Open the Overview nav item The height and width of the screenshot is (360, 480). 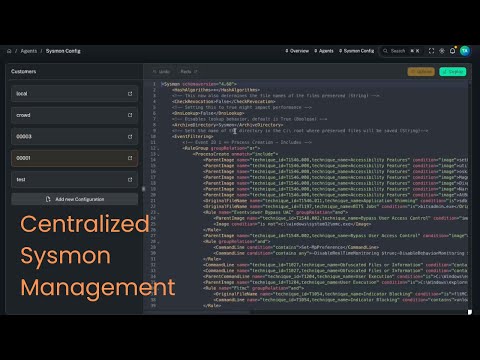click(297, 51)
